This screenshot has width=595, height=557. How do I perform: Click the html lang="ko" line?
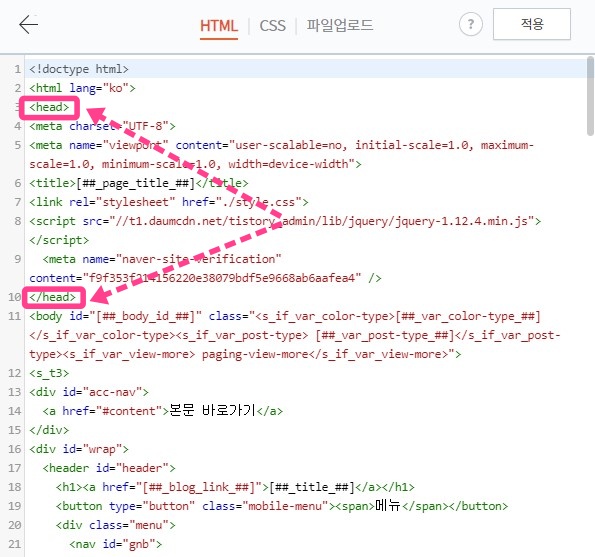82,88
